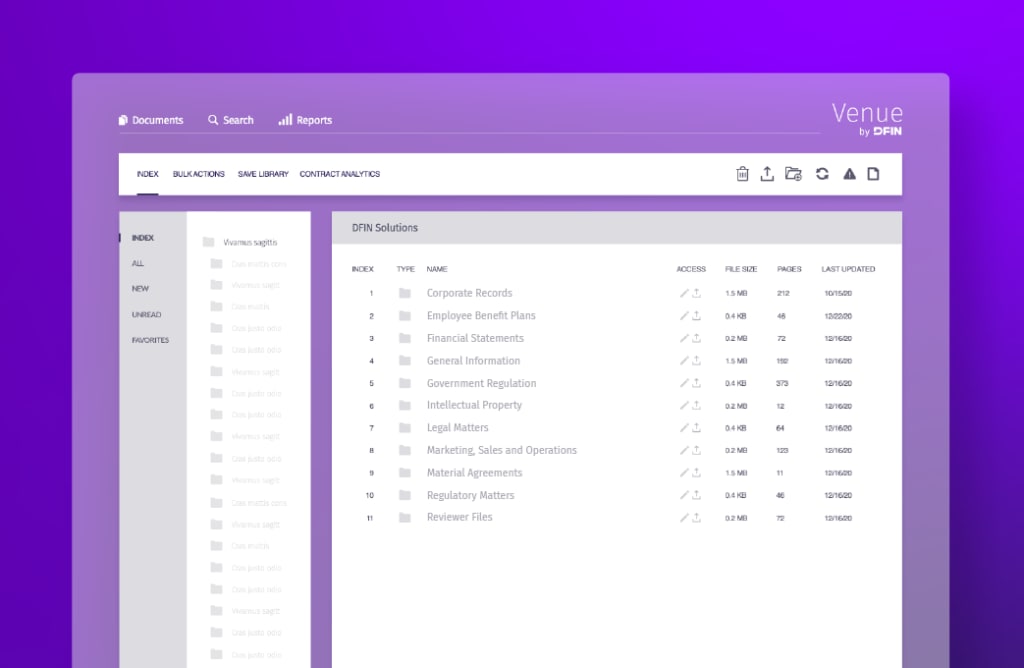This screenshot has height=668, width=1024.
Task: Click edit pencil icon for General Information
Action: click(x=684, y=360)
